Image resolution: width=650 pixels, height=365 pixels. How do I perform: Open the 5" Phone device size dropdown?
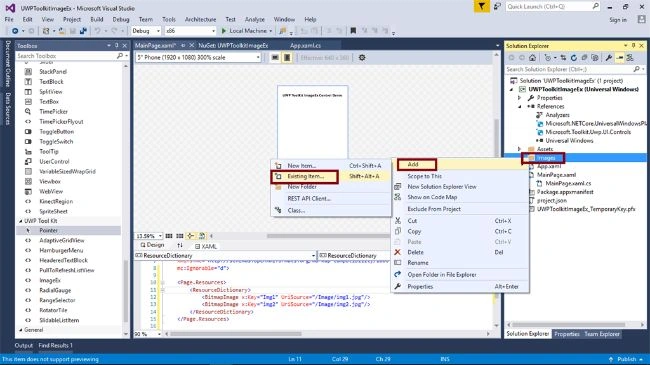(198, 58)
